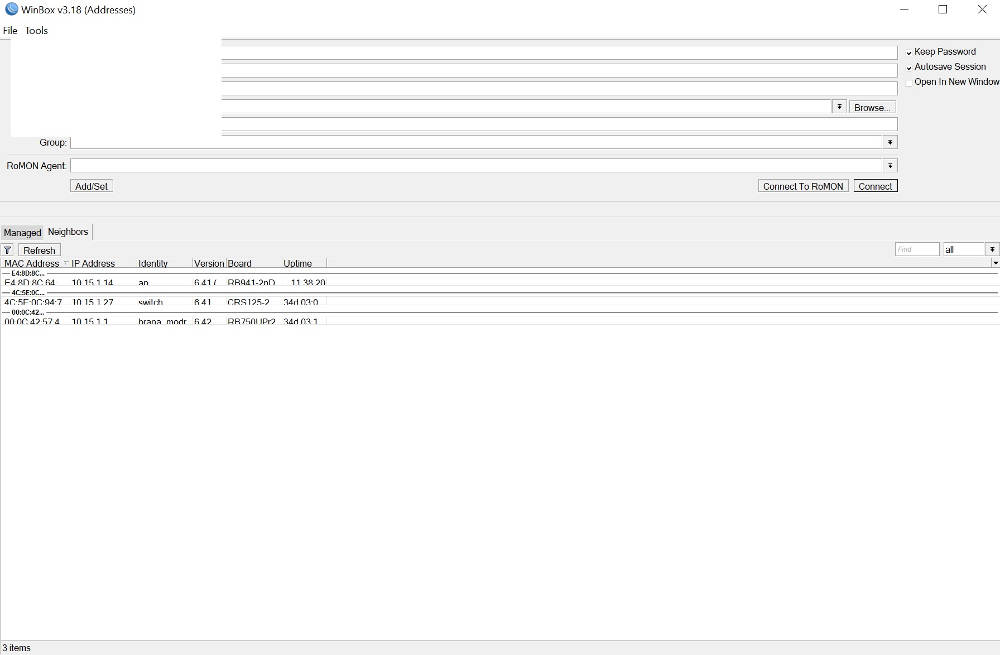Expand the RoMON Agent dropdown
Screen dimensions: 1000x655
click(890, 165)
